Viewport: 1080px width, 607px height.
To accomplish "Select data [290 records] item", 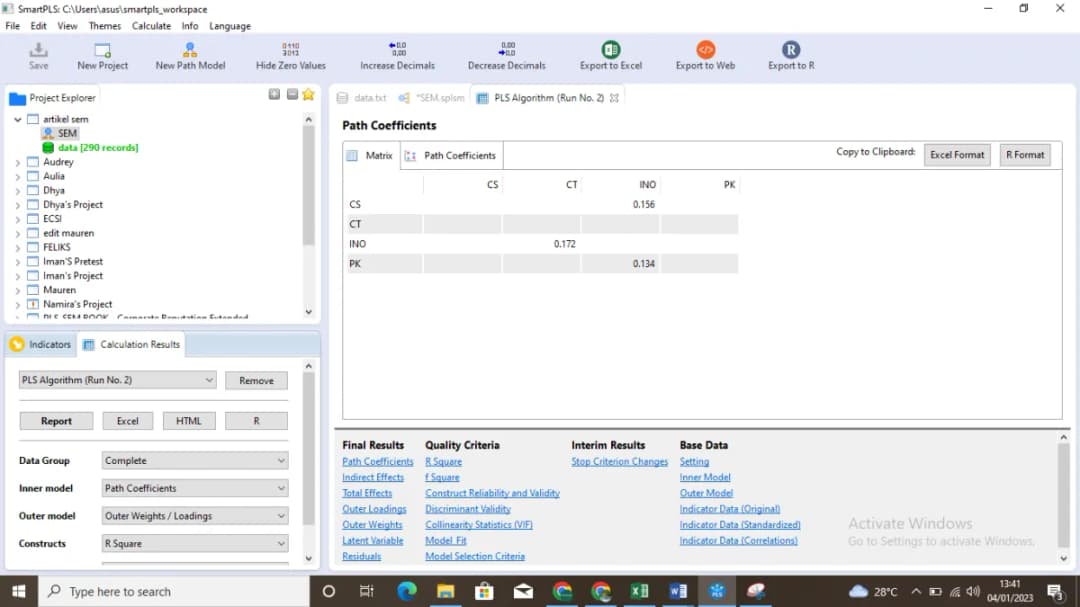I will 90,147.
